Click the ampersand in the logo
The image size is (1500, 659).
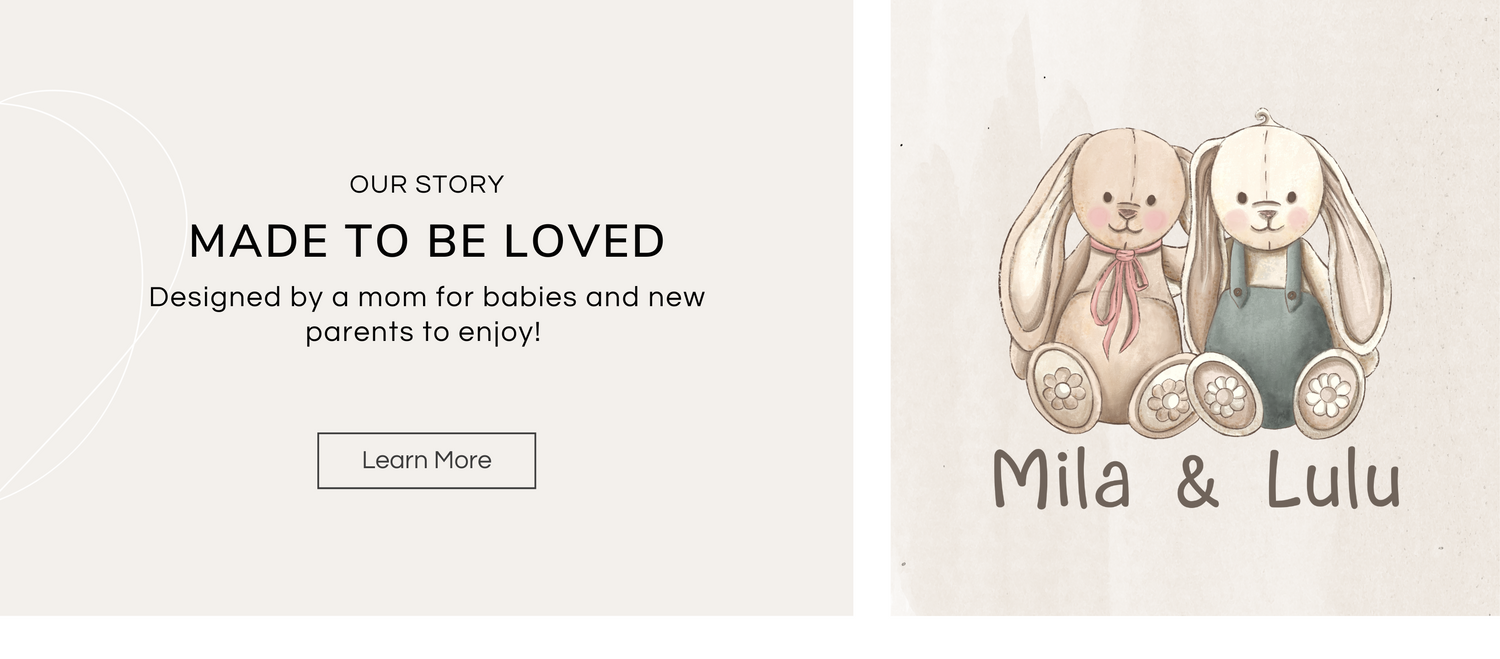point(1198,482)
